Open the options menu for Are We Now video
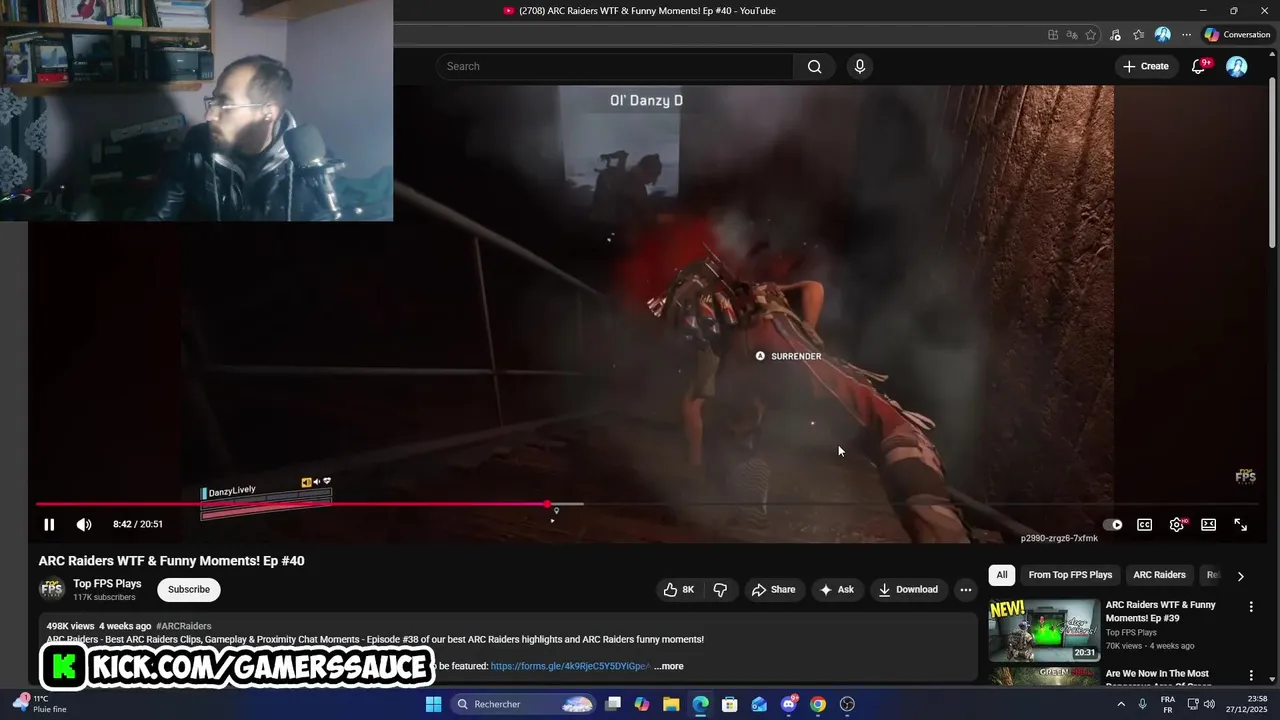The height and width of the screenshot is (720, 1280). click(x=1251, y=676)
